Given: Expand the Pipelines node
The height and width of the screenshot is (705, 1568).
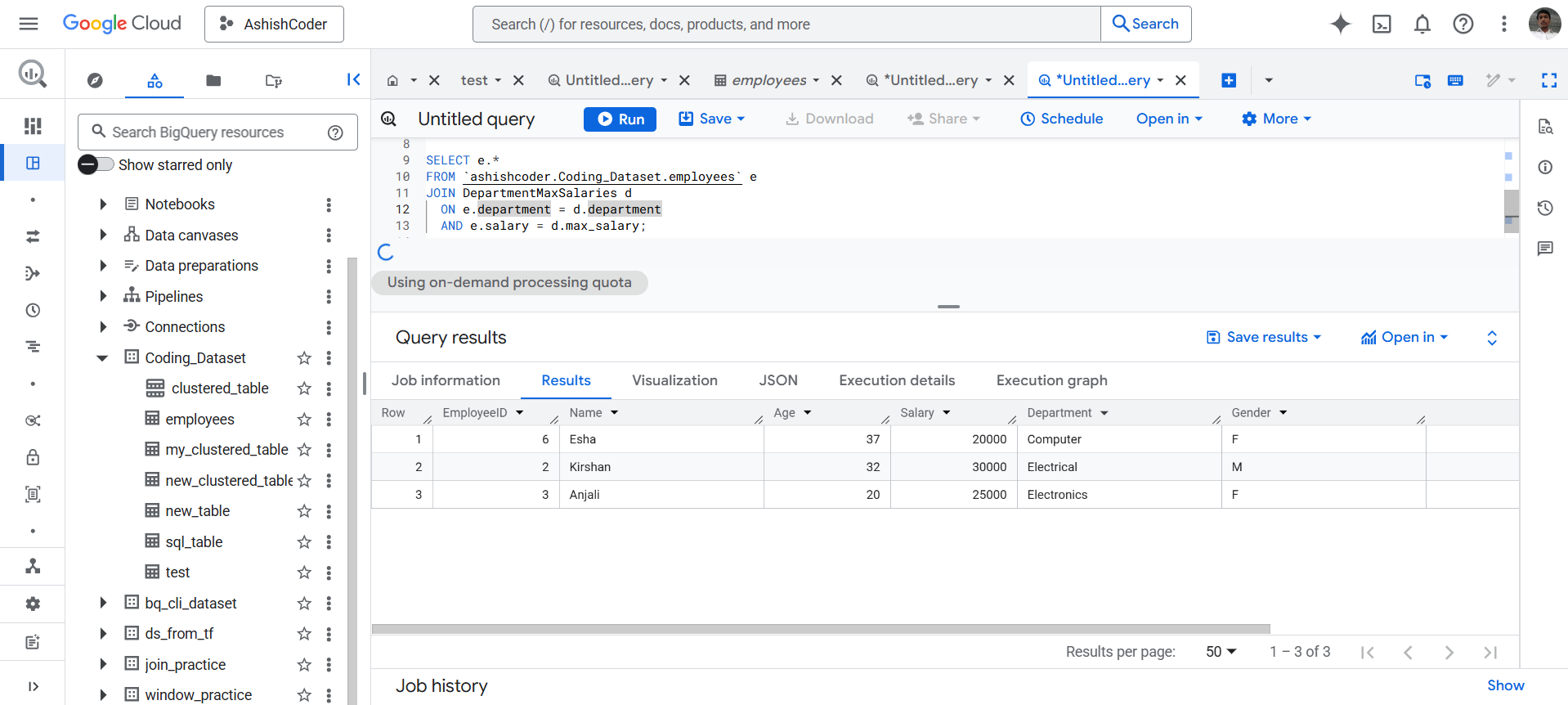Looking at the screenshot, I should click(103, 296).
